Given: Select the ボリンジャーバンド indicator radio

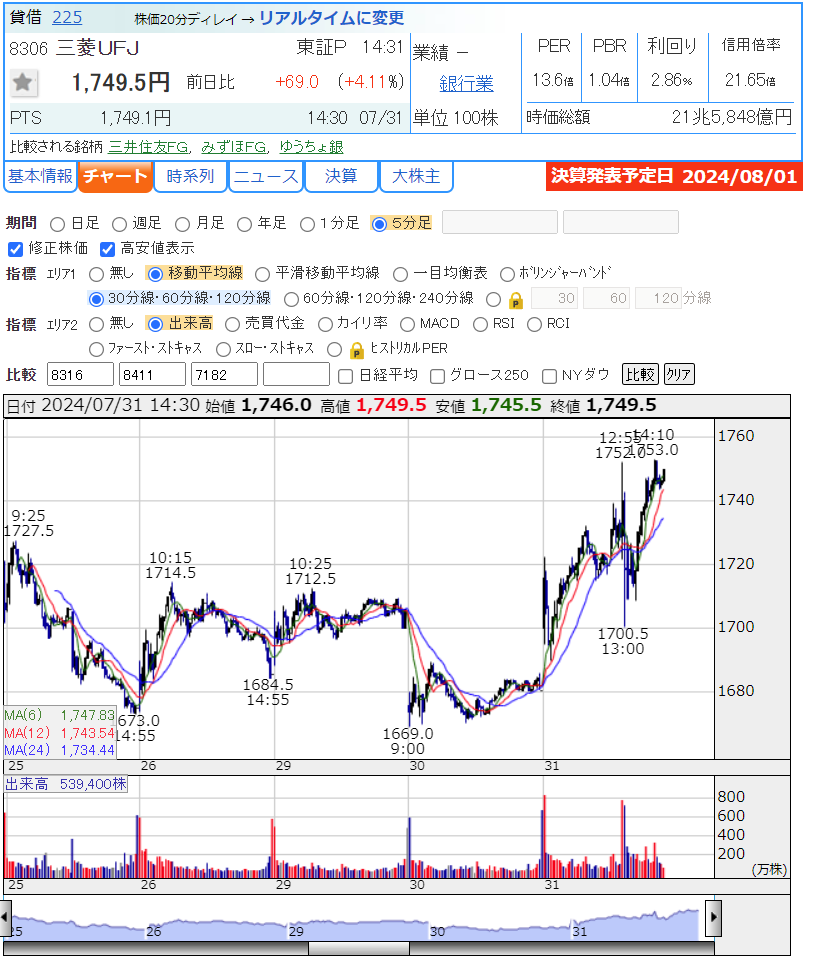Looking at the screenshot, I should pos(507,274).
